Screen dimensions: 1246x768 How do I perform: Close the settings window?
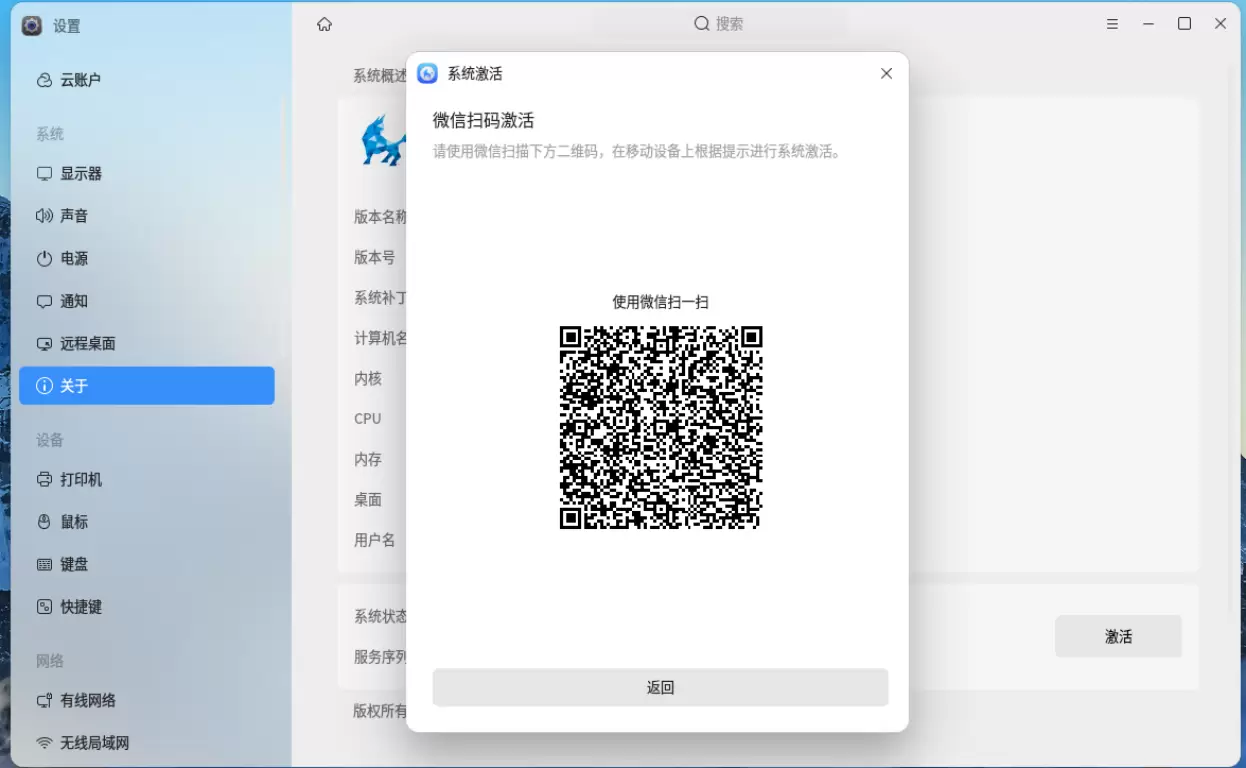[x=1220, y=24]
